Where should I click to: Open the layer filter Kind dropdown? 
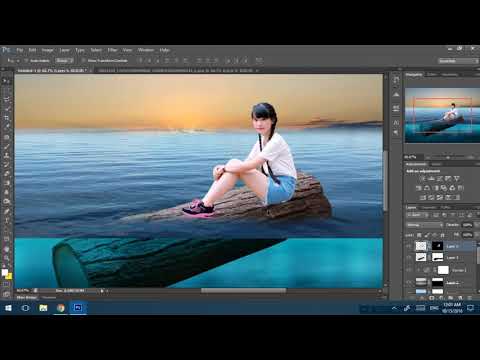(417, 215)
